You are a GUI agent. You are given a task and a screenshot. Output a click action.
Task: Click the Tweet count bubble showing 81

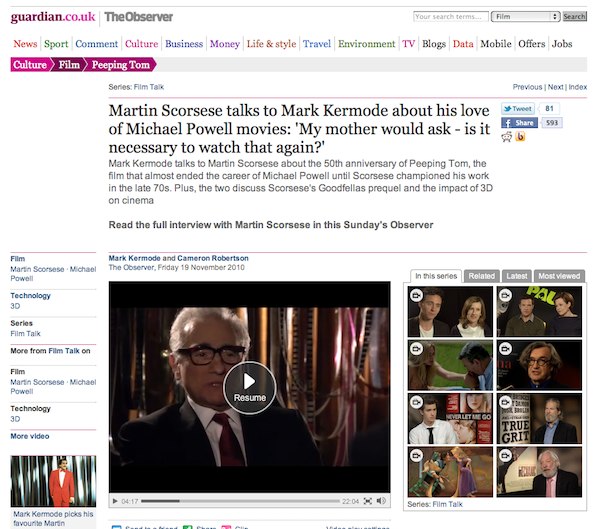549,109
